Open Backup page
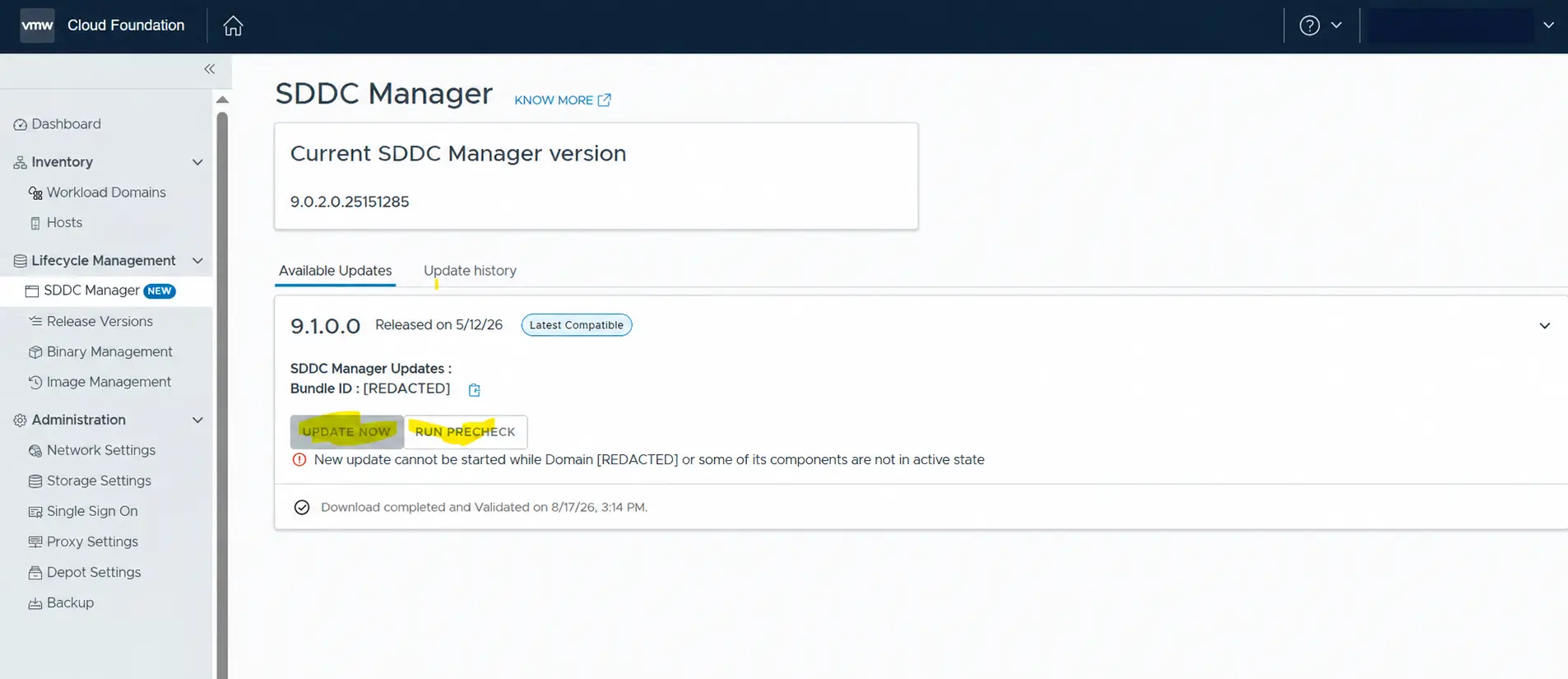Screen dimensions: 1568x679 [70, 602]
